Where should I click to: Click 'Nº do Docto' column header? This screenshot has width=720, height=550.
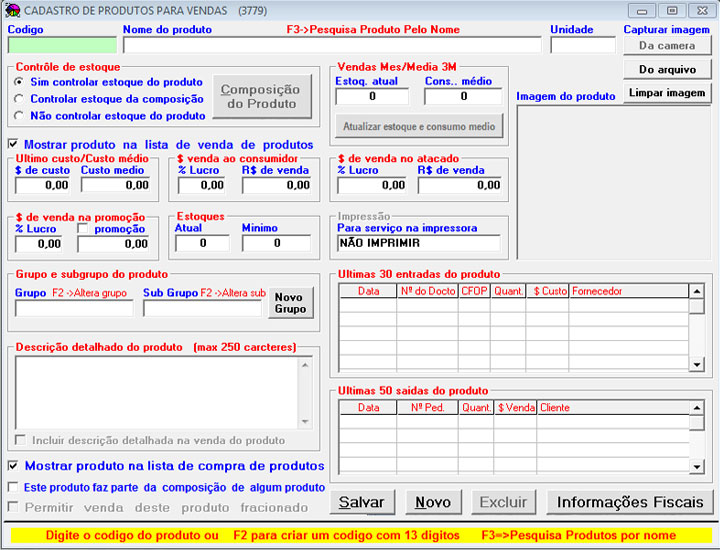(428, 291)
